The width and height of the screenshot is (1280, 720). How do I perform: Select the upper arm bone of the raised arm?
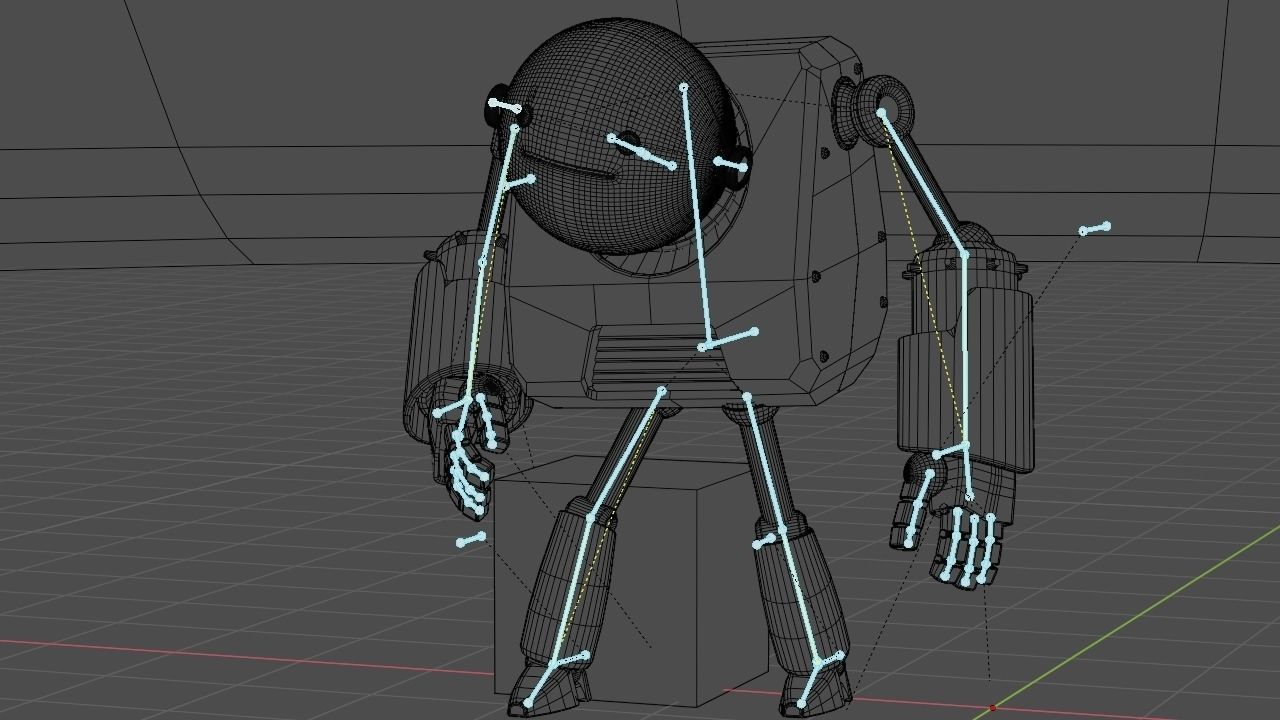pos(923,183)
